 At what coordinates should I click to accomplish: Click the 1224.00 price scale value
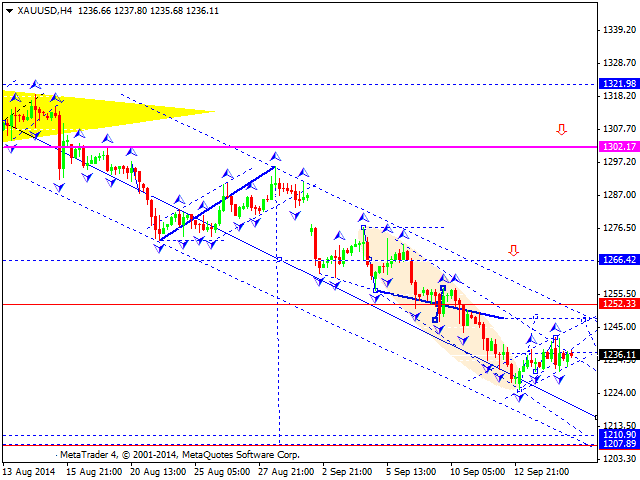coord(620,393)
